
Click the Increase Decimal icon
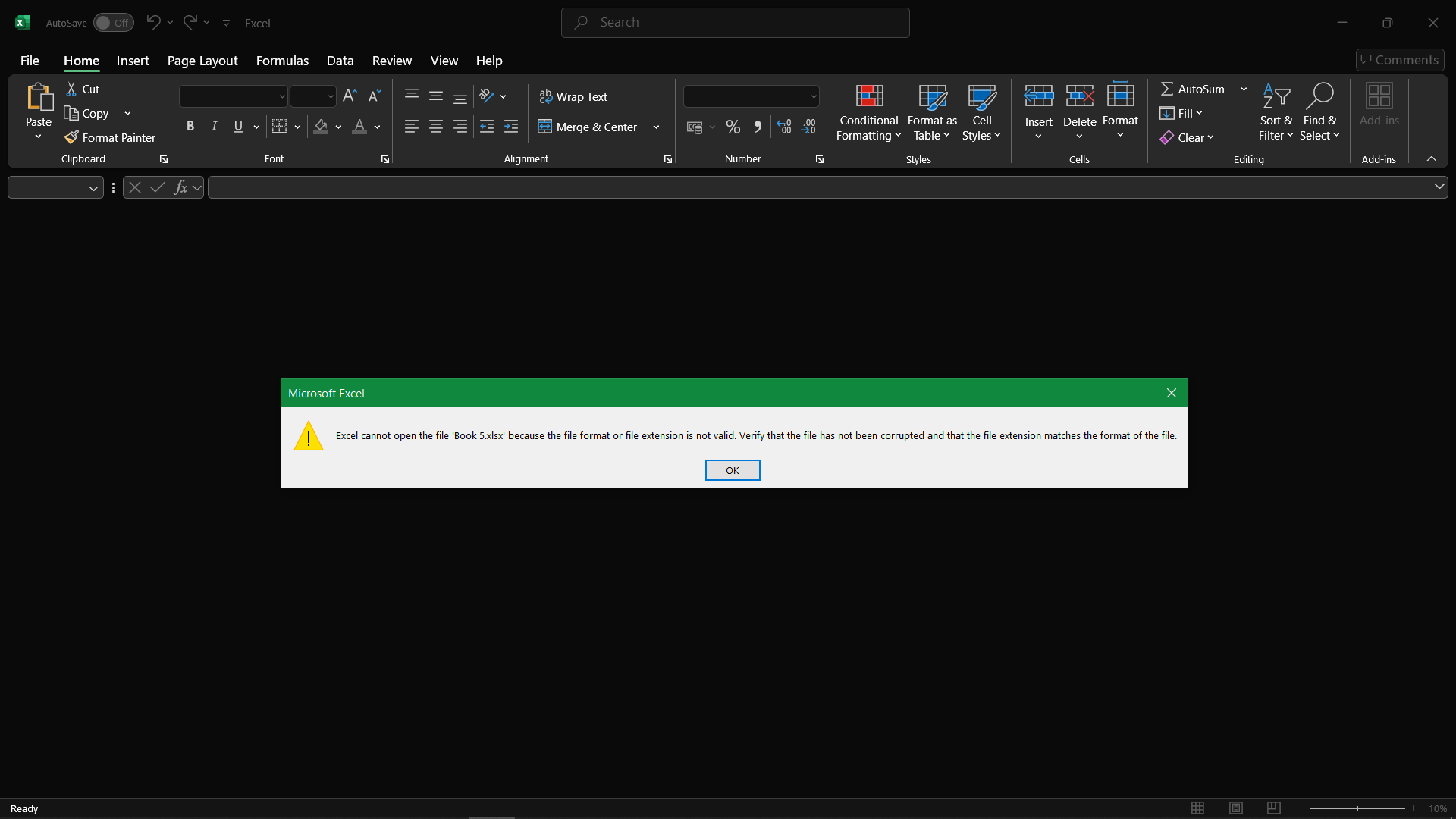(783, 127)
